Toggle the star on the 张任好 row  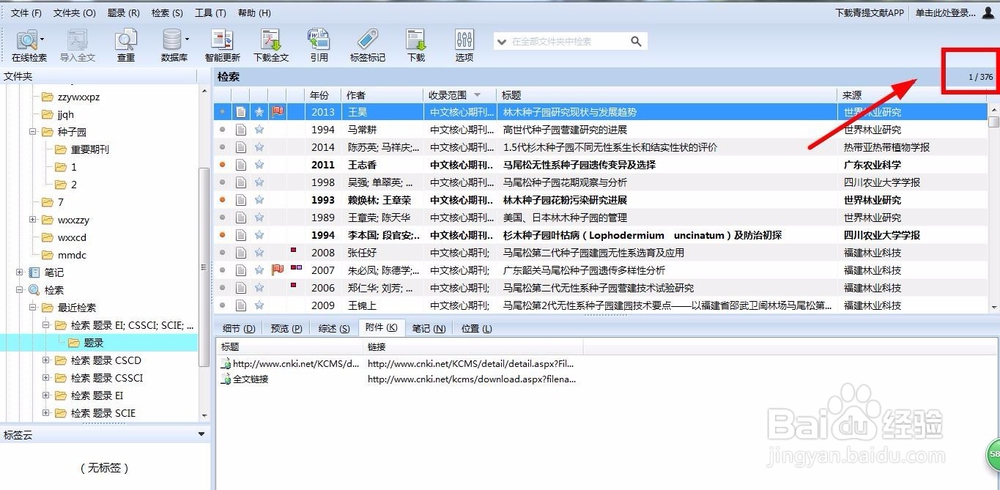point(259,253)
